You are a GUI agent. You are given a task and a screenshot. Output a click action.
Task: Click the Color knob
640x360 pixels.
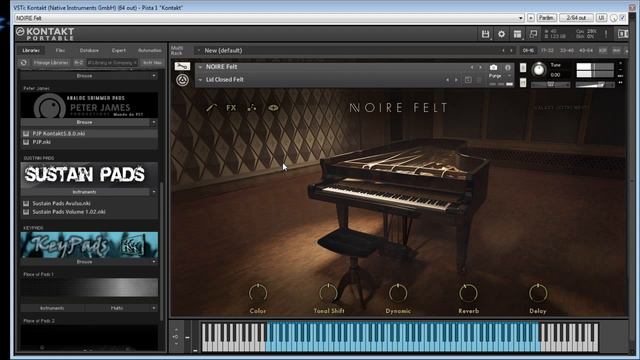coord(258,293)
